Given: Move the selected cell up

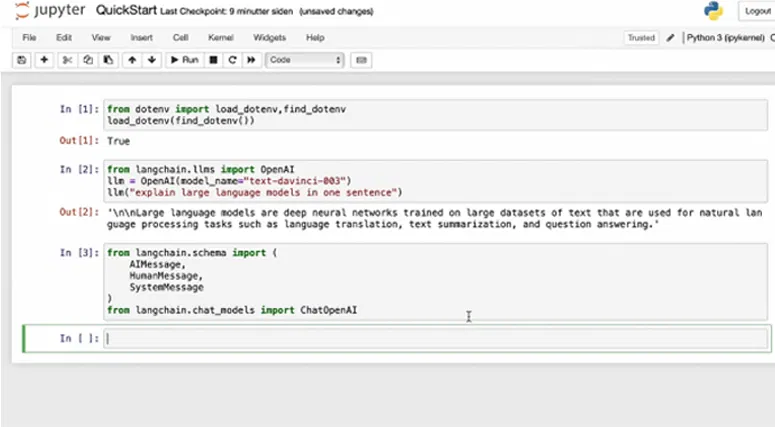Looking at the screenshot, I should click(x=132, y=60).
